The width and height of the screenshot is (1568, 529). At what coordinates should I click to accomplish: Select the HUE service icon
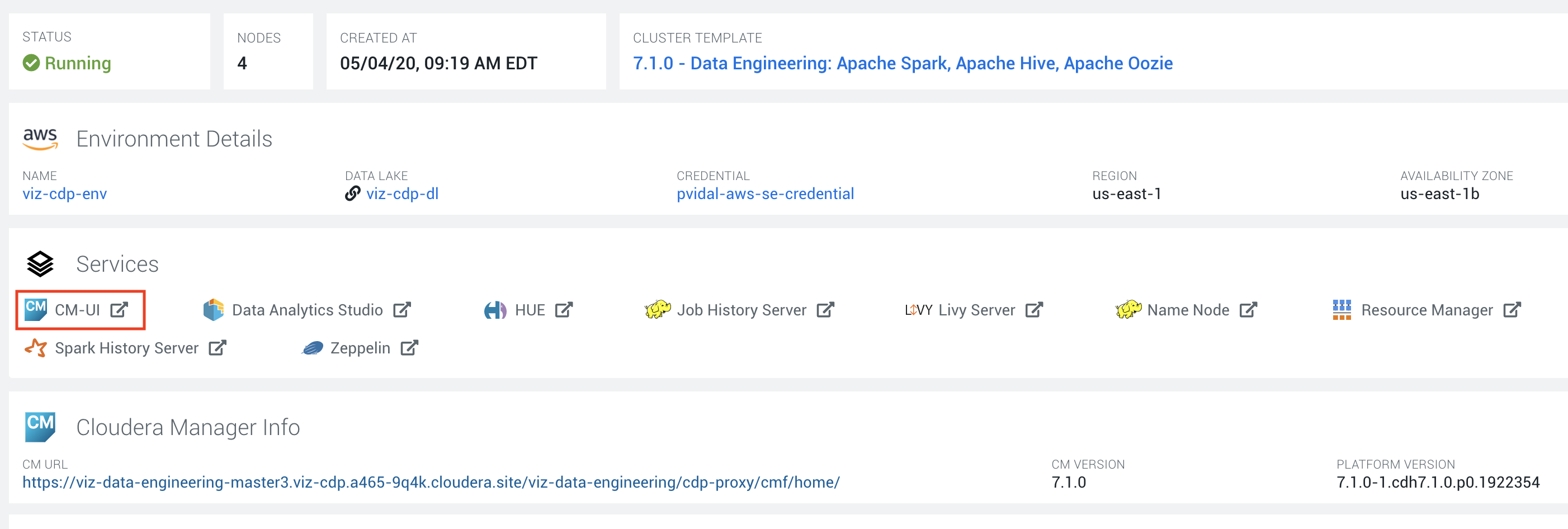497,310
